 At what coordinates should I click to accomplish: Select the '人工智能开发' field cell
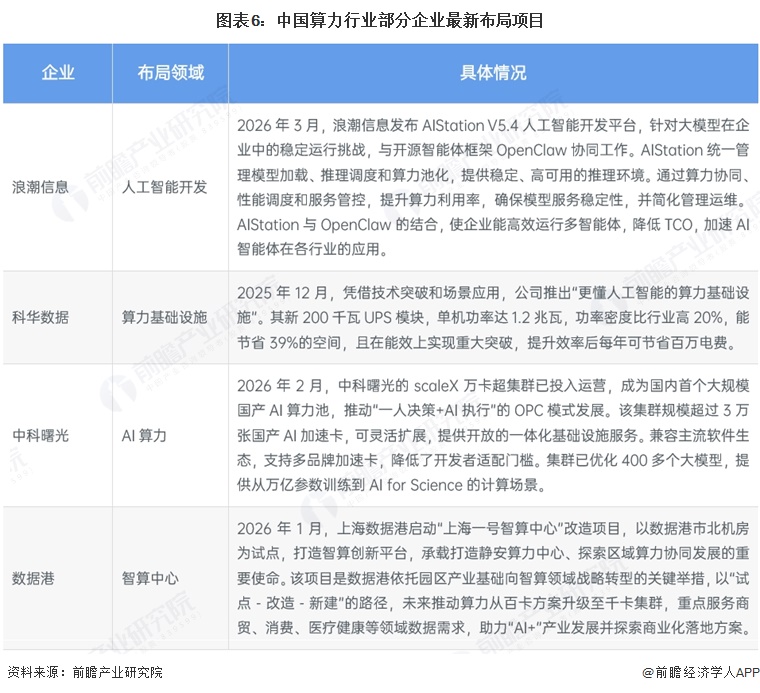click(x=171, y=187)
